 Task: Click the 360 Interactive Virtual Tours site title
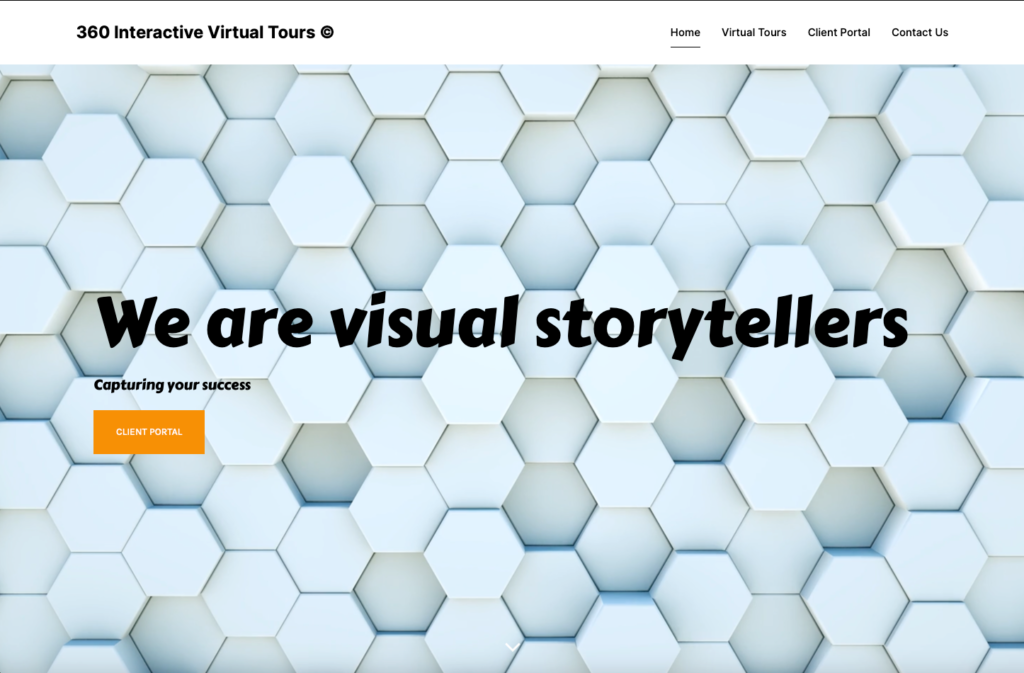tap(205, 32)
